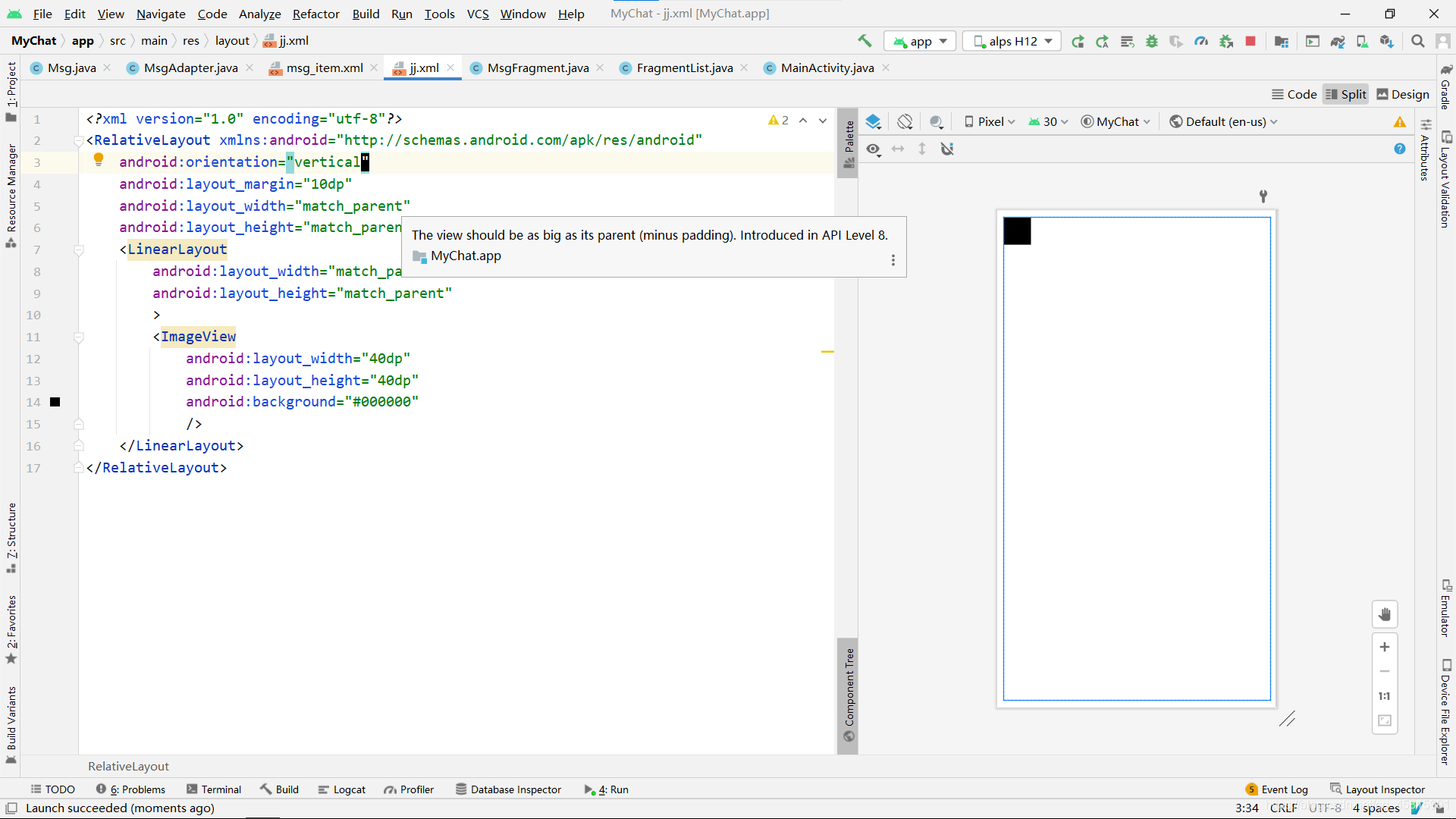Viewport: 1456px width, 819px height.
Task: Open the VCS menu
Action: pos(478,14)
